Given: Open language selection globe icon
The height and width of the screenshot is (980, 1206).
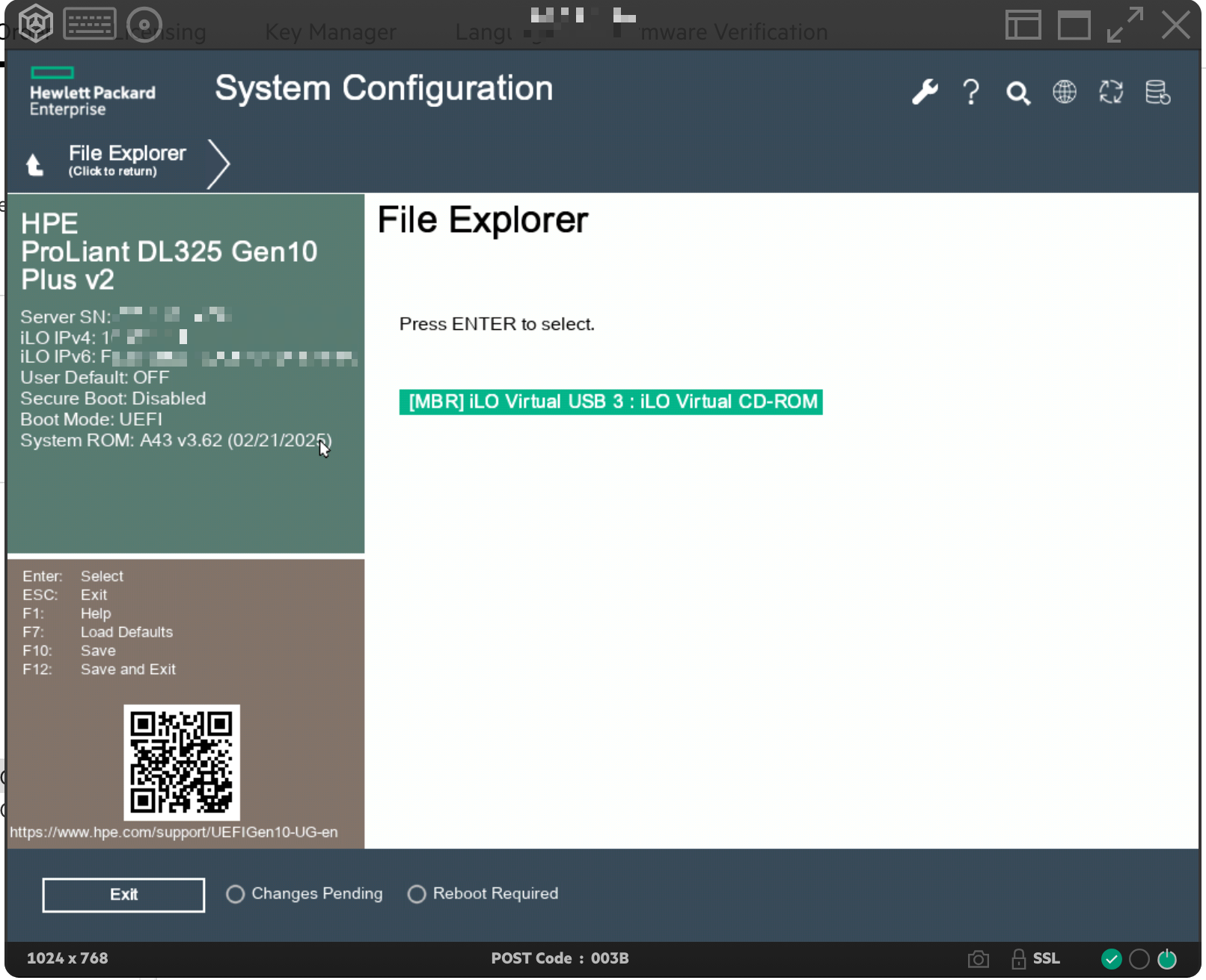Looking at the screenshot, I should (x=1064, y=92).
